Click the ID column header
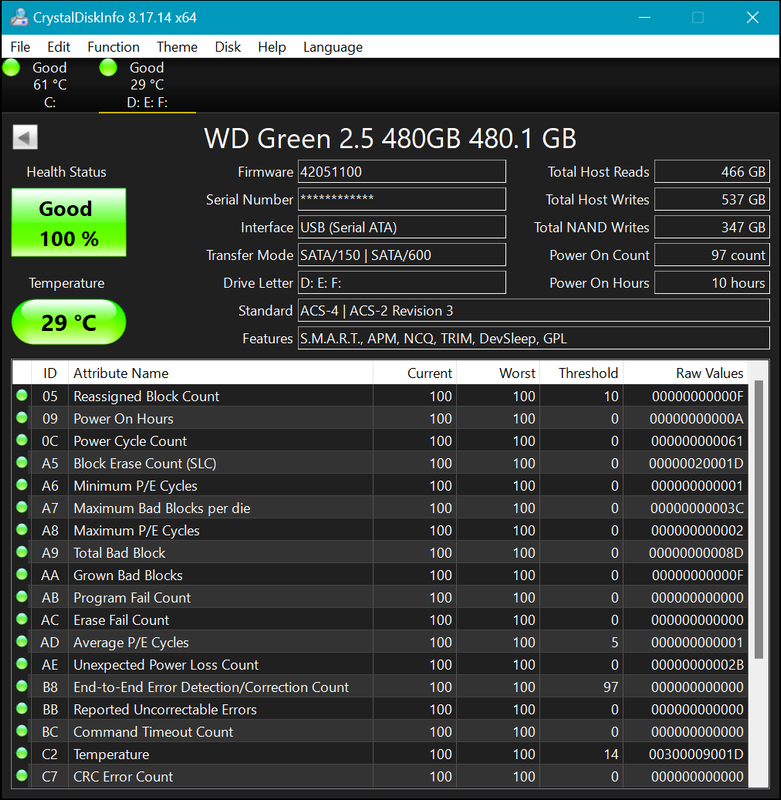The image size is (781, 800). tap(49, 373)
